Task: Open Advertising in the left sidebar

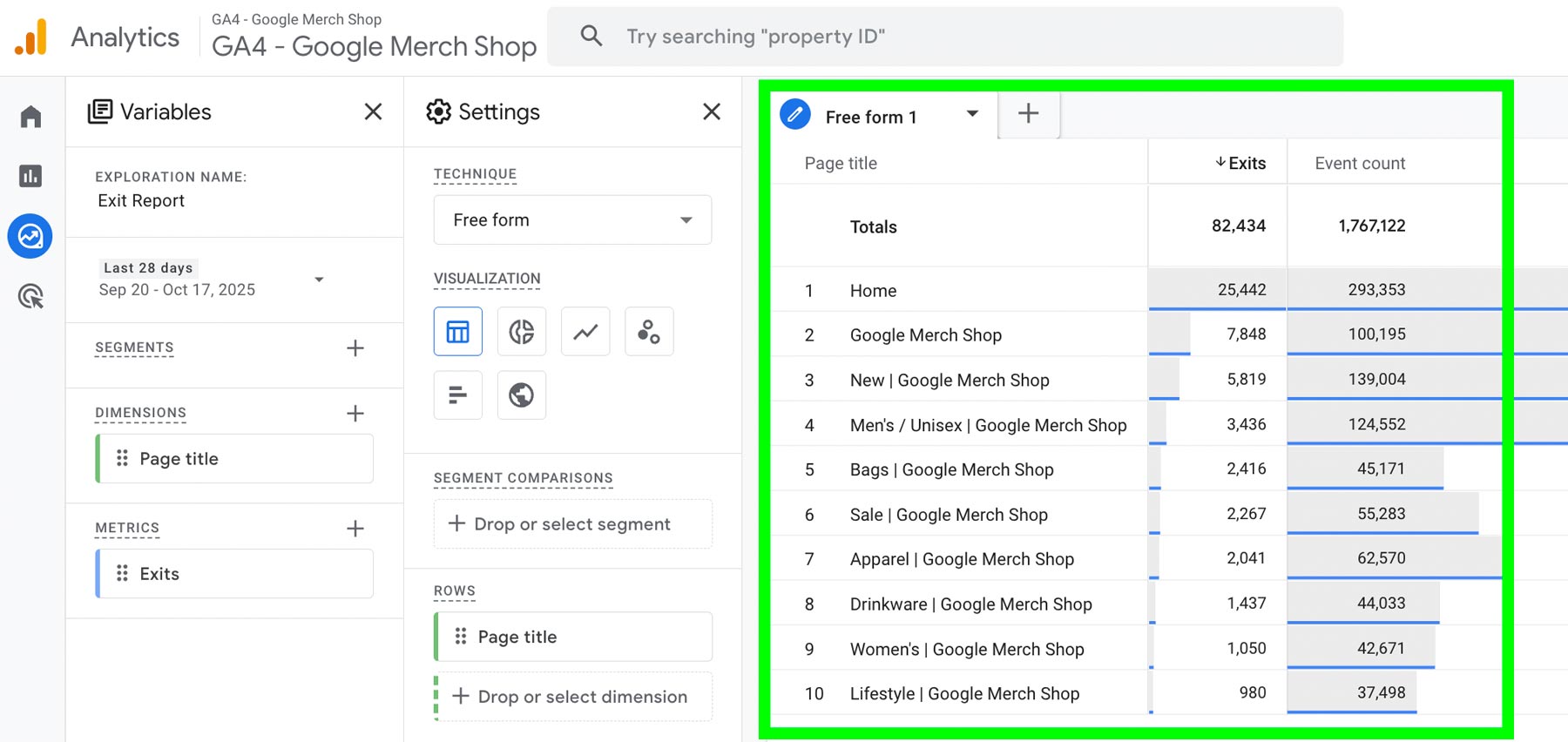Action: click(x=30, y=297)
